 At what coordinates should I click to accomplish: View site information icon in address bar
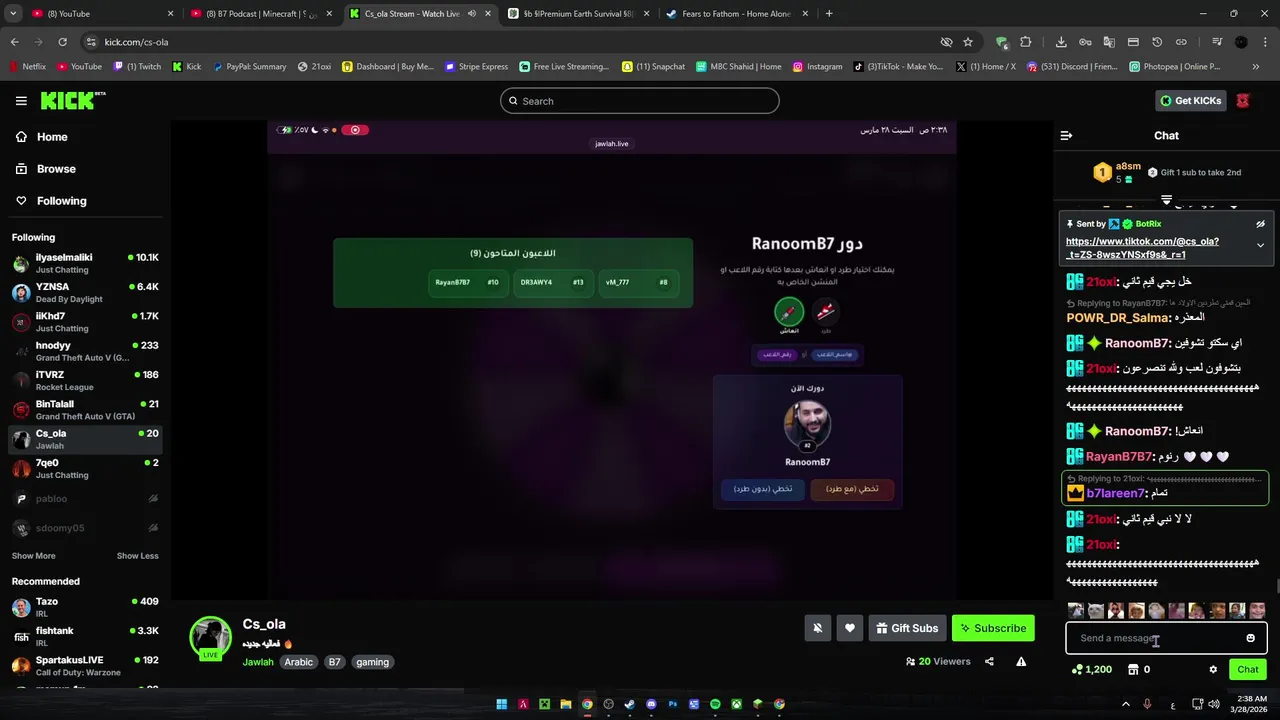(x=91, y=42)
